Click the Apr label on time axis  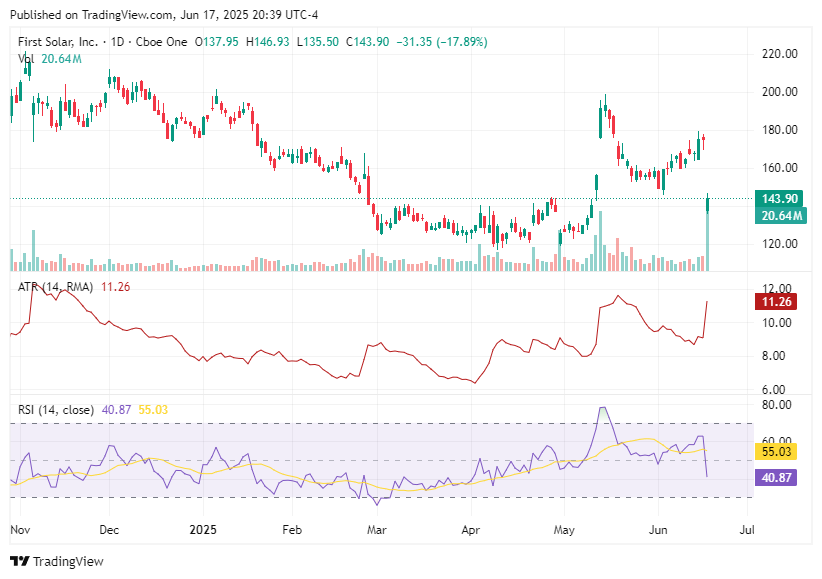(x=471, y=530)
